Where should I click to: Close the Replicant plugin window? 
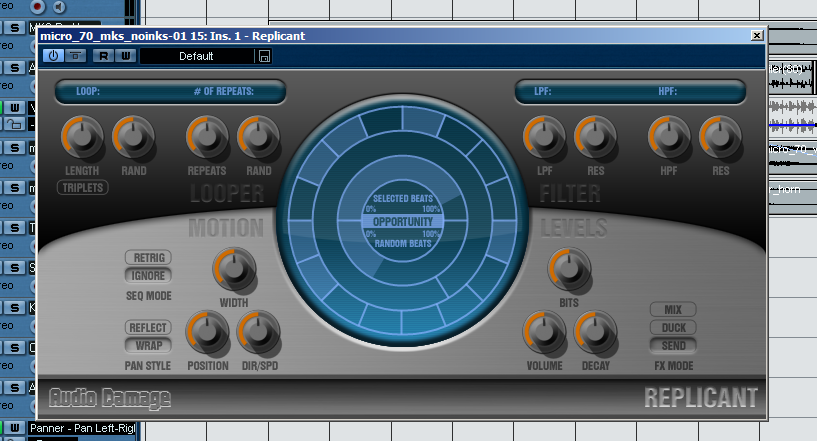coord(757,35)
